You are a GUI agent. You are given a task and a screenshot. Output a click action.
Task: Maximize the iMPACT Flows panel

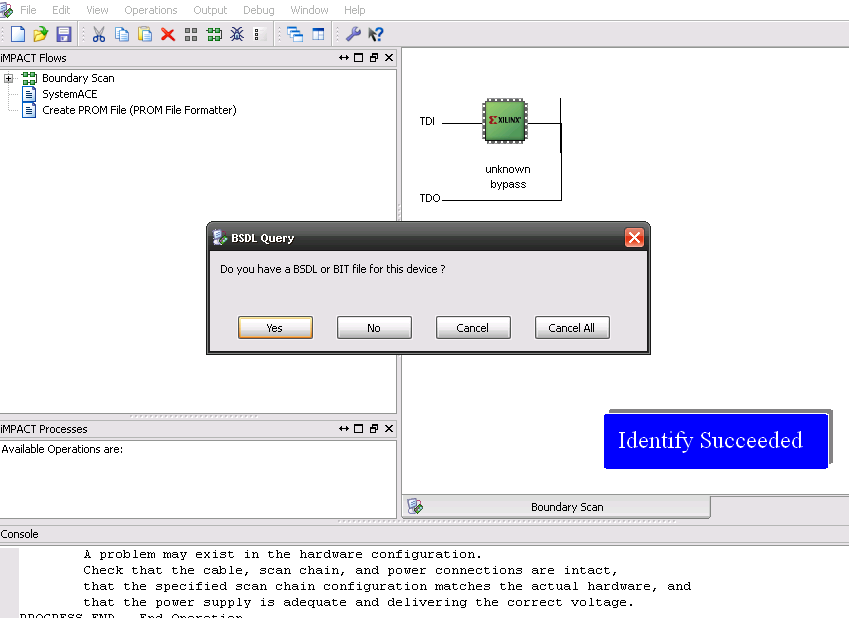(358, 57)
